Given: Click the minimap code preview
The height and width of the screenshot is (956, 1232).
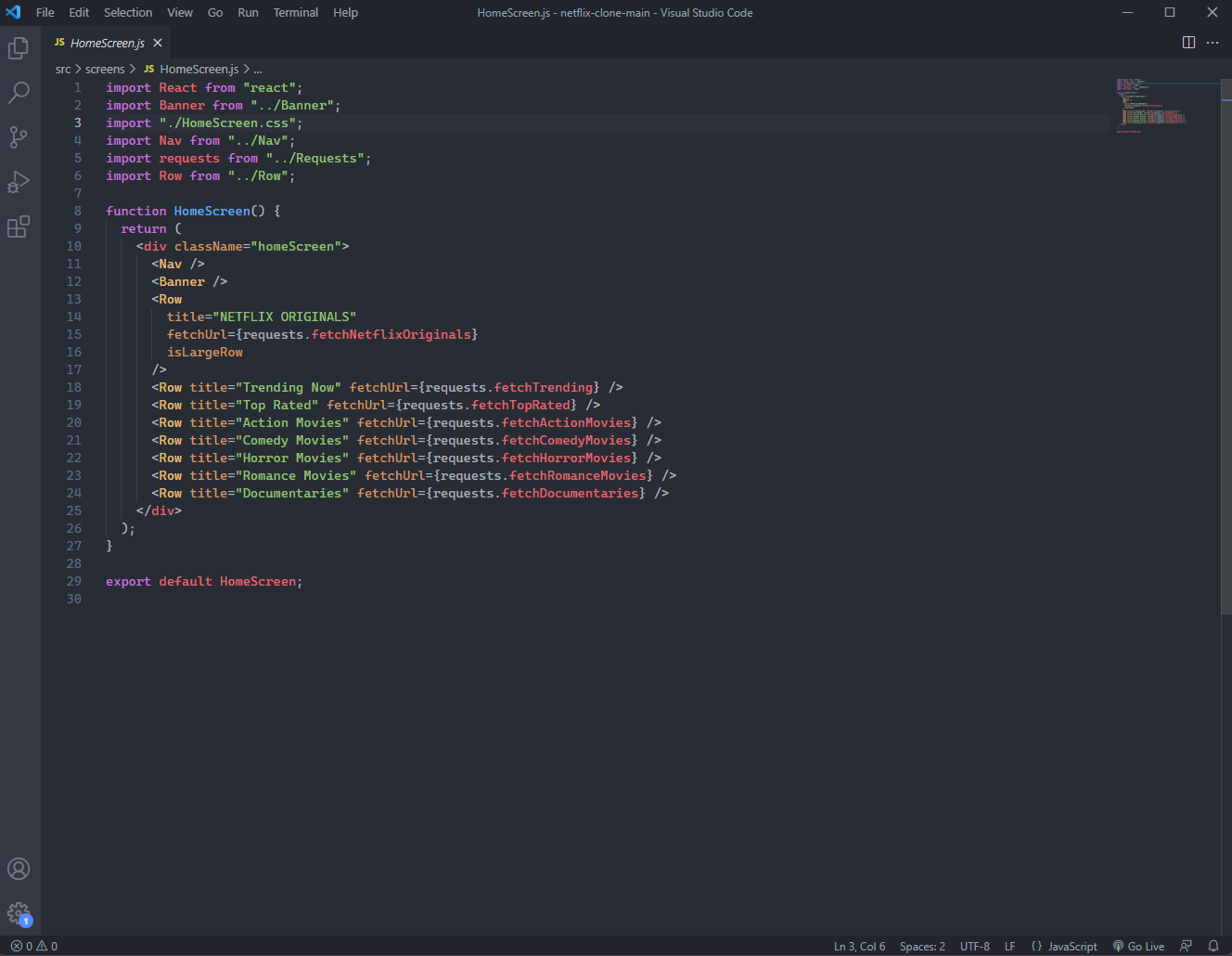Looking at the screenshot, I should 1151,106.
